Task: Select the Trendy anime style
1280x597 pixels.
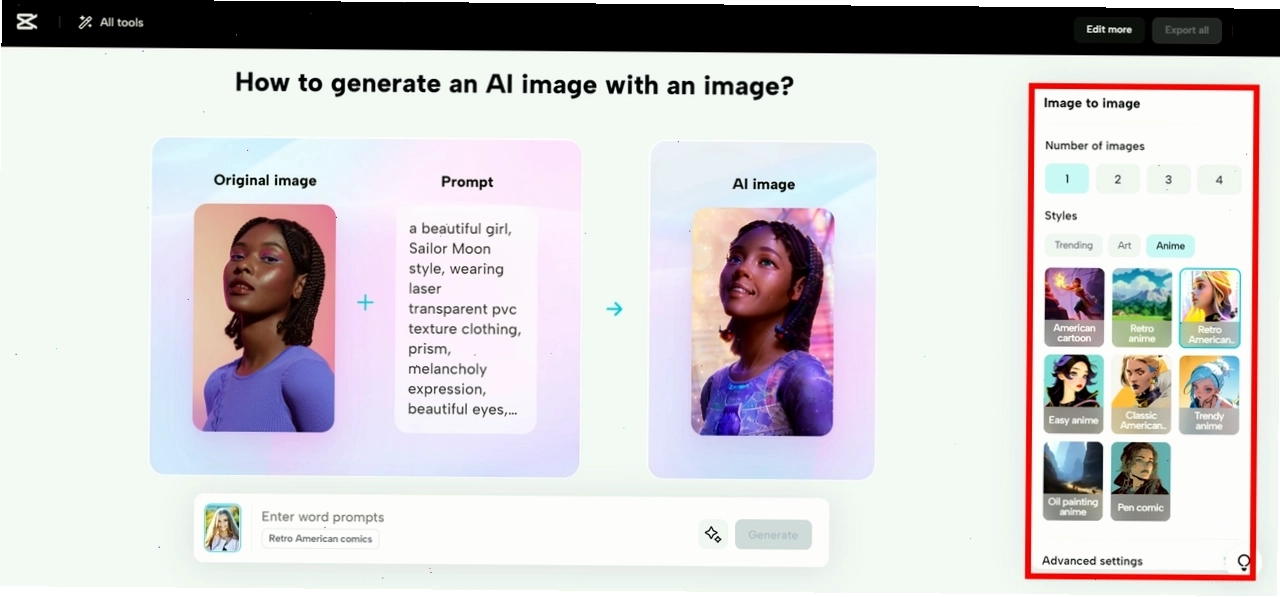Action: click(x=1209, y=394)
